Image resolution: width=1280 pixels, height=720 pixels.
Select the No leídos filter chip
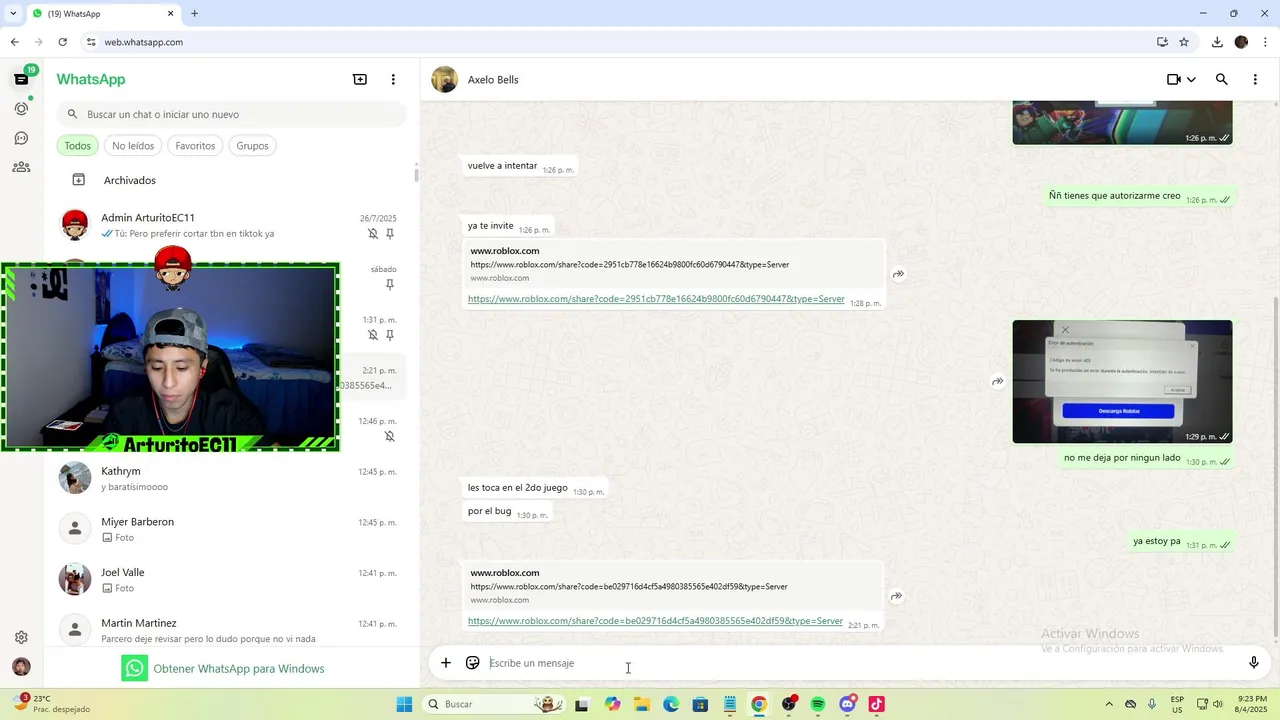pos(133,146)
